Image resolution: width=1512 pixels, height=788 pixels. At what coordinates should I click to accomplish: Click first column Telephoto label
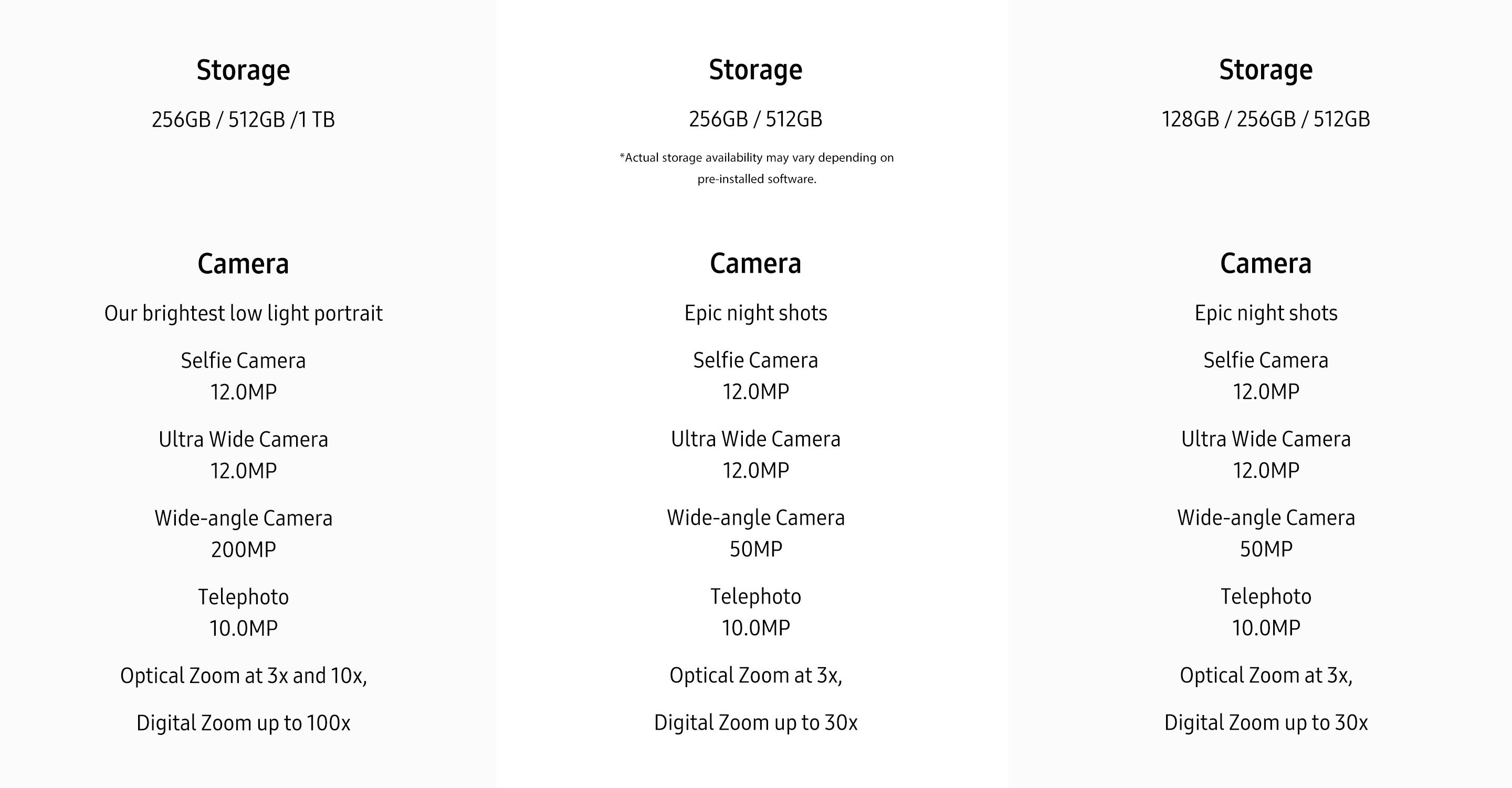pos(243,597)
